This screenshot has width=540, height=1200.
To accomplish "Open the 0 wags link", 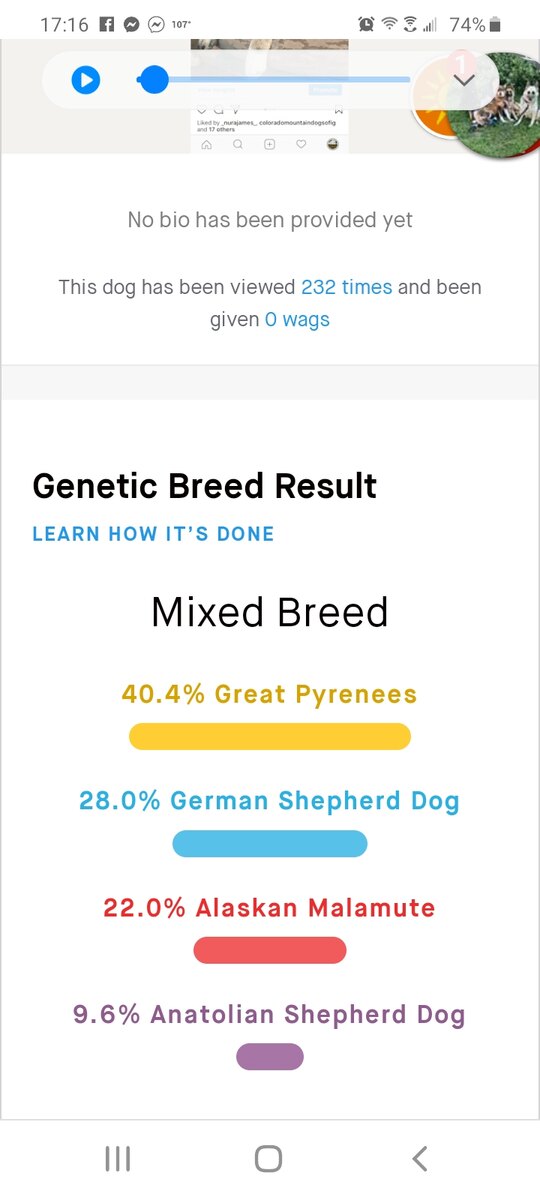I will 297,320.
